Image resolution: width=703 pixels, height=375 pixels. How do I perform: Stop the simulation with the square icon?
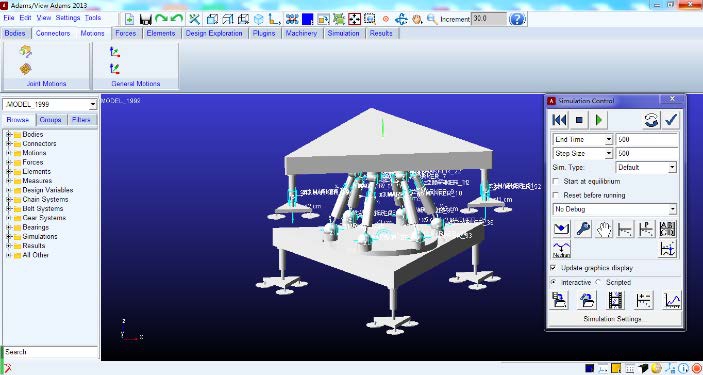(x=579, y=120)
